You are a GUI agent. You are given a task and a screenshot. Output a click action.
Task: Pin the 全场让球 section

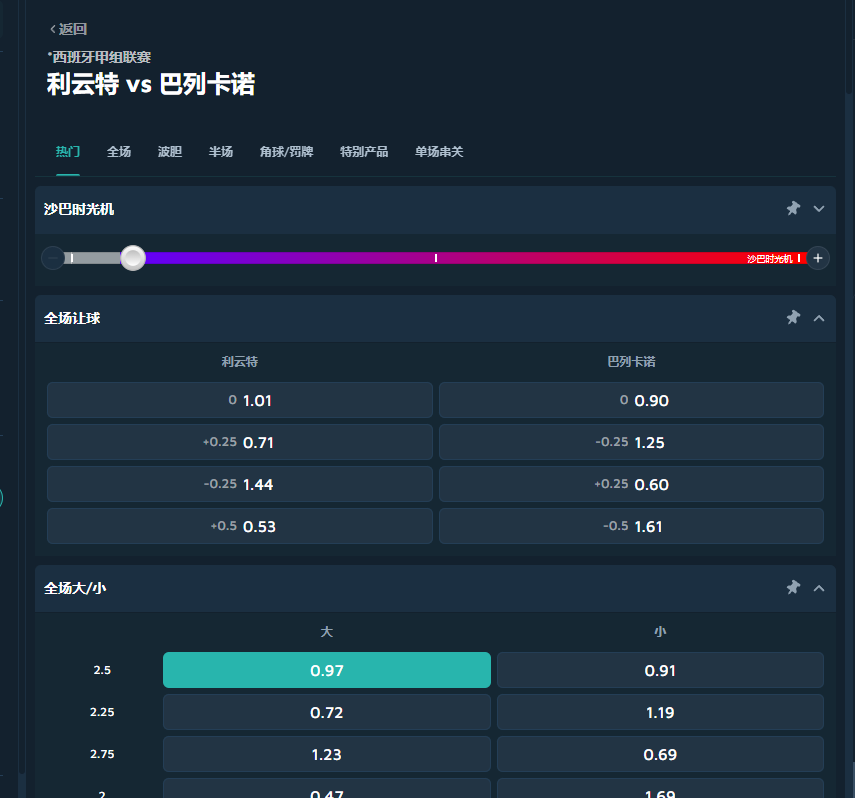(793, 318)
